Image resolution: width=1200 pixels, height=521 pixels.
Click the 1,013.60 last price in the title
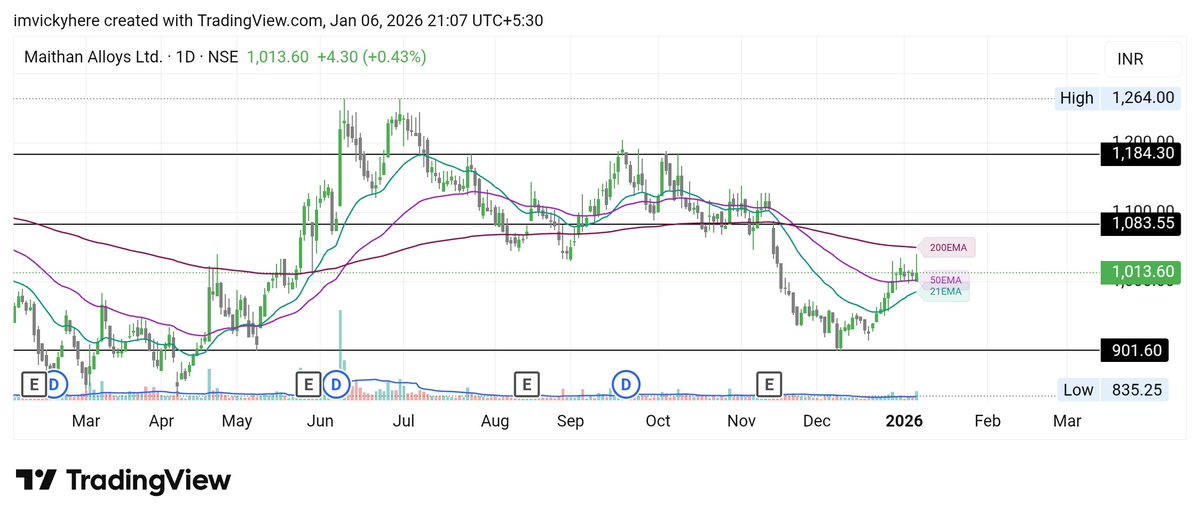click(x=277, y=57)
